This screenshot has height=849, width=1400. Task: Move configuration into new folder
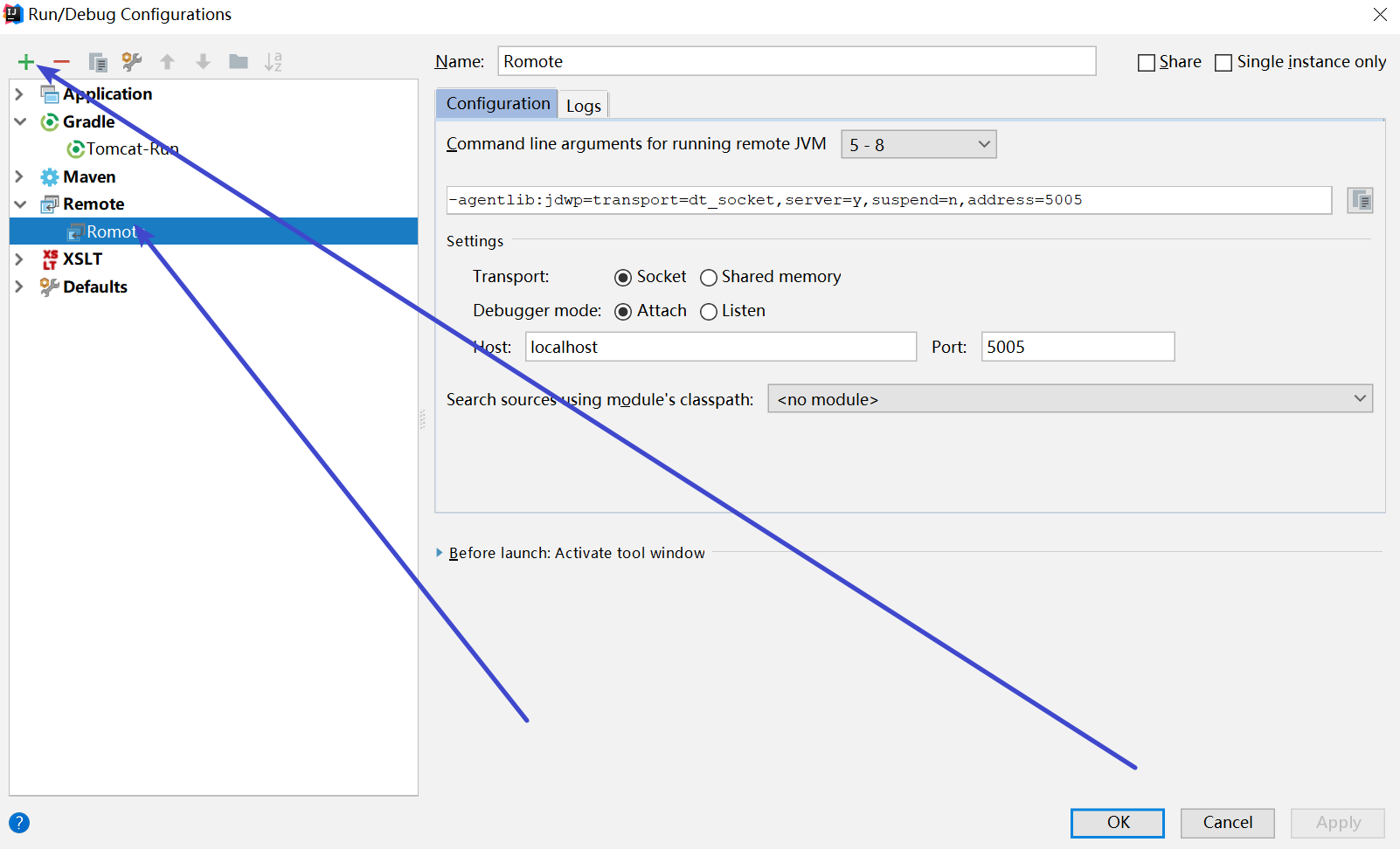(239, 62)
